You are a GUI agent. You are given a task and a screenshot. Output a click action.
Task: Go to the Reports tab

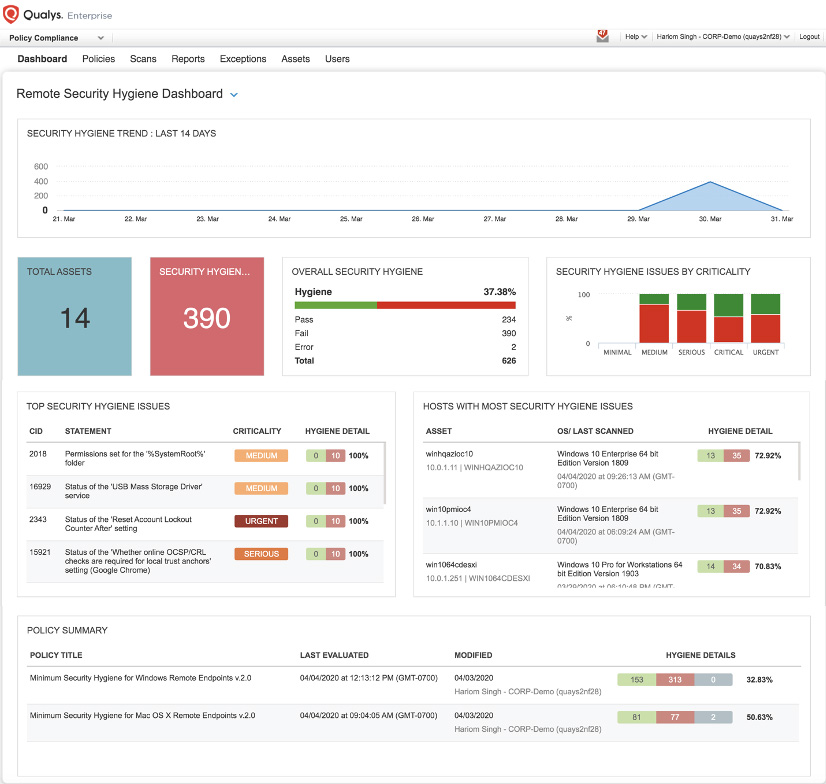[x=188, y=59]
